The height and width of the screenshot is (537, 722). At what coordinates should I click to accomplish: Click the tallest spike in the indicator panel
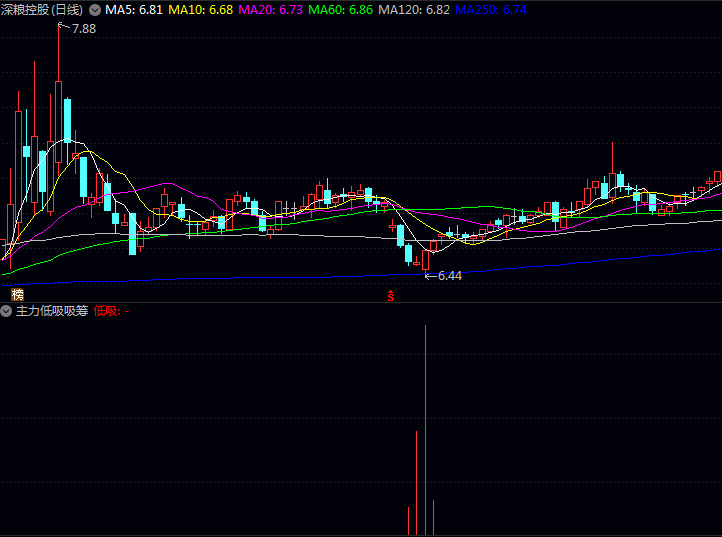pyautogui.click(x=426, y=430)
